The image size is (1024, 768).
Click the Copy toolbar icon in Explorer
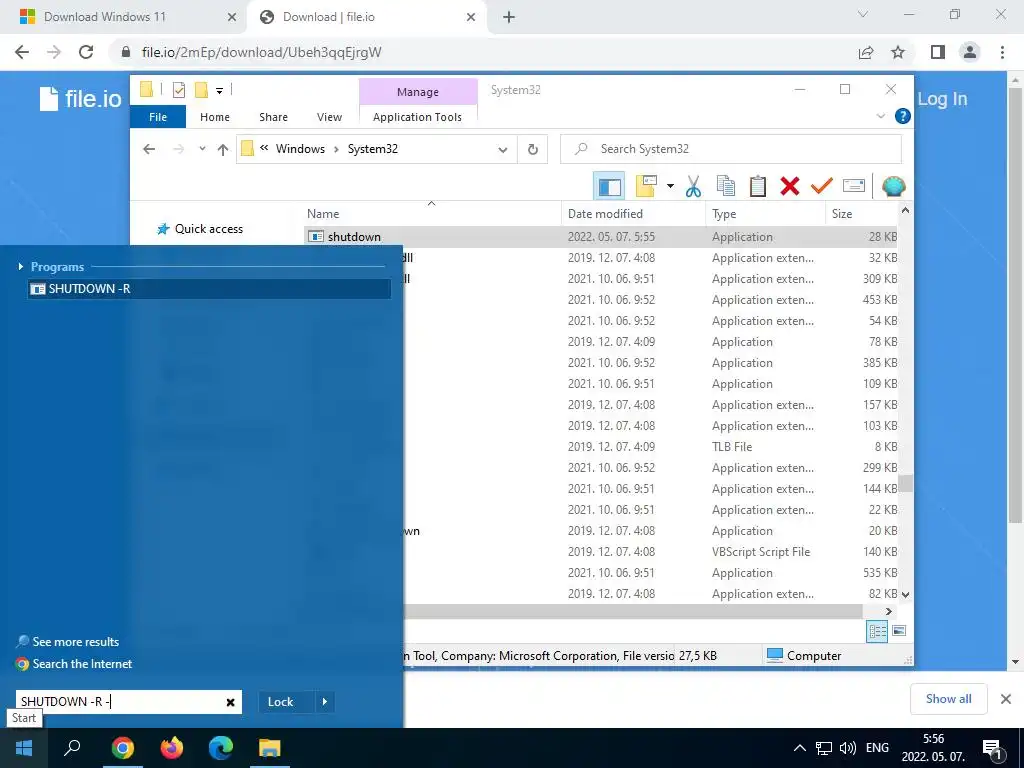point(726,186)
